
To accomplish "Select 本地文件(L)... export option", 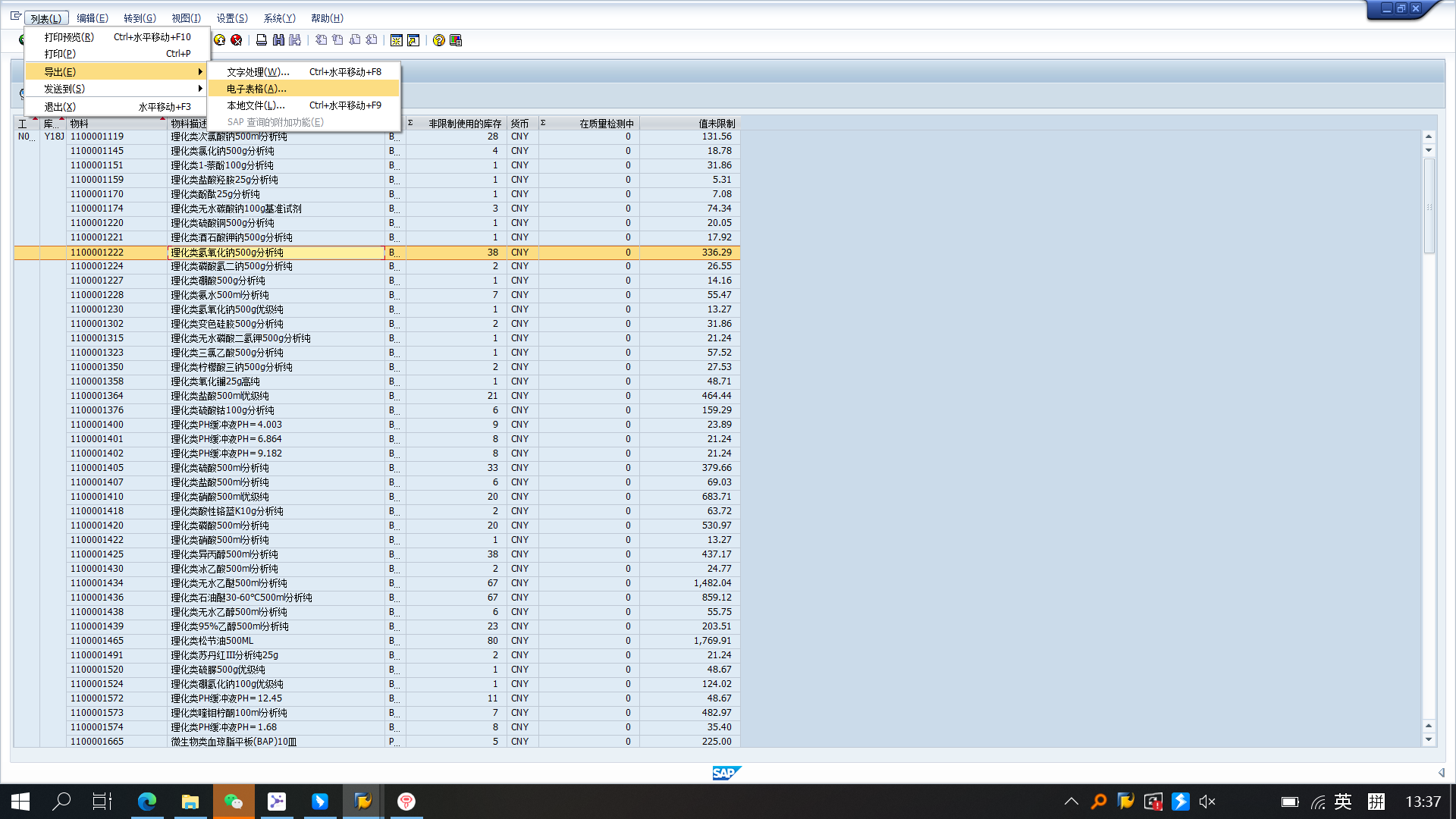I will coord(303,105).
